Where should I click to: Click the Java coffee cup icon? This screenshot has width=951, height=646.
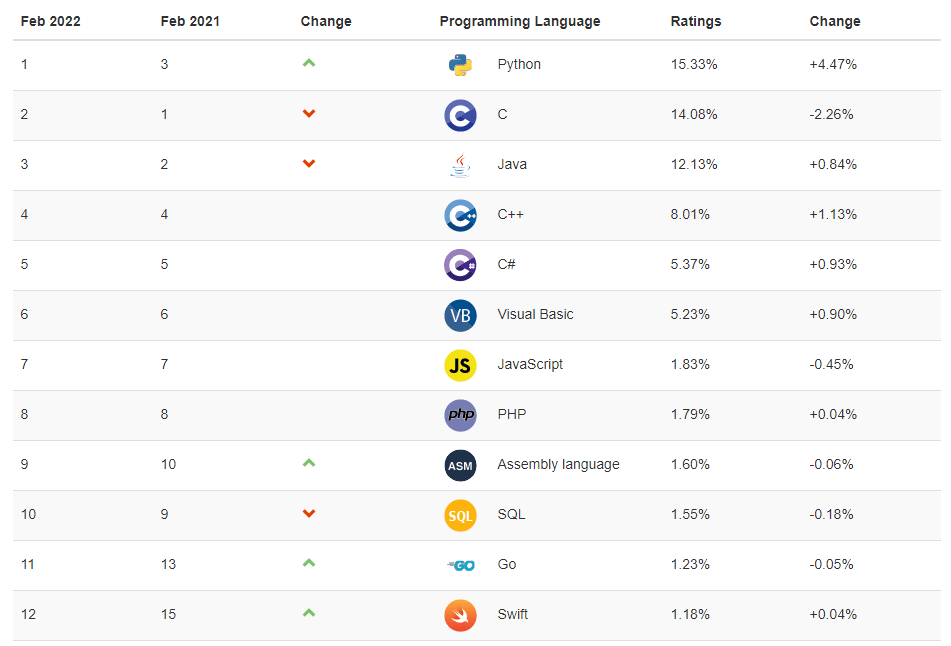pyautogui.click(x=460, y=165)
